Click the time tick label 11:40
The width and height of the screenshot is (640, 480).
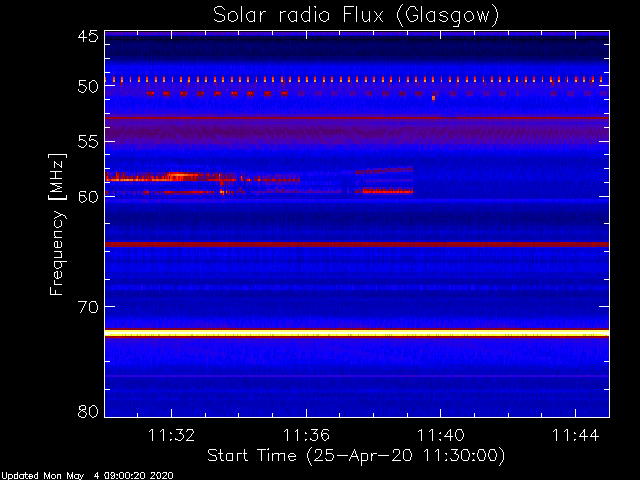point(440,435)
